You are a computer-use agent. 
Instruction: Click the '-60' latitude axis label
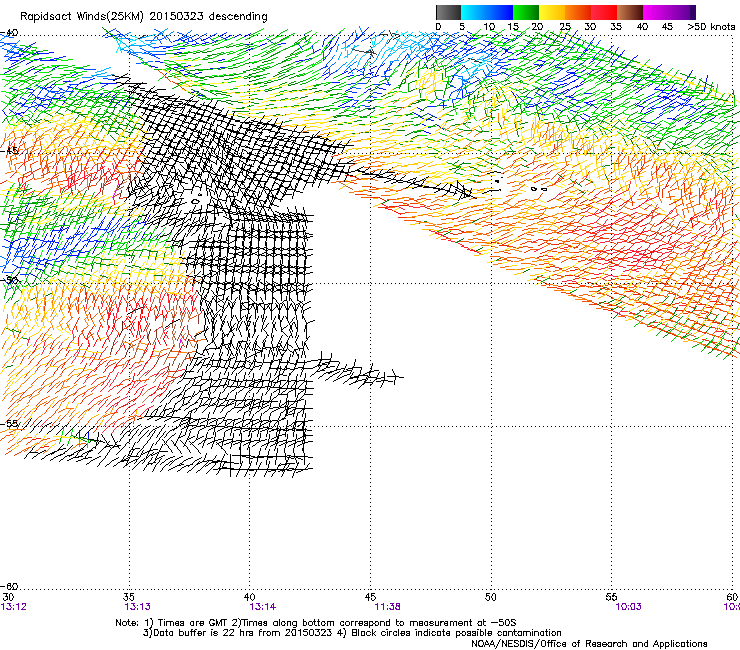click(9, 586)
